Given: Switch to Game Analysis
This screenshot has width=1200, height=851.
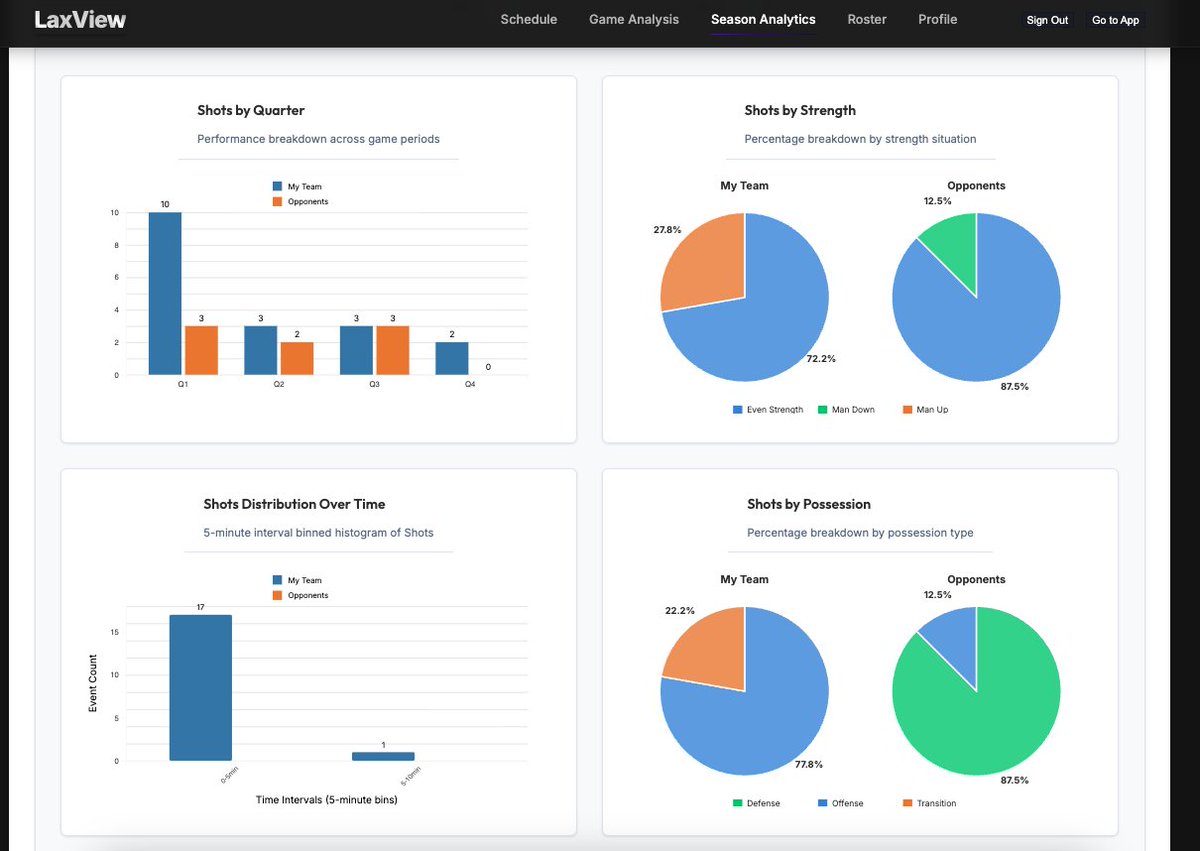Looking at the screenshot, I should (633, 19).
